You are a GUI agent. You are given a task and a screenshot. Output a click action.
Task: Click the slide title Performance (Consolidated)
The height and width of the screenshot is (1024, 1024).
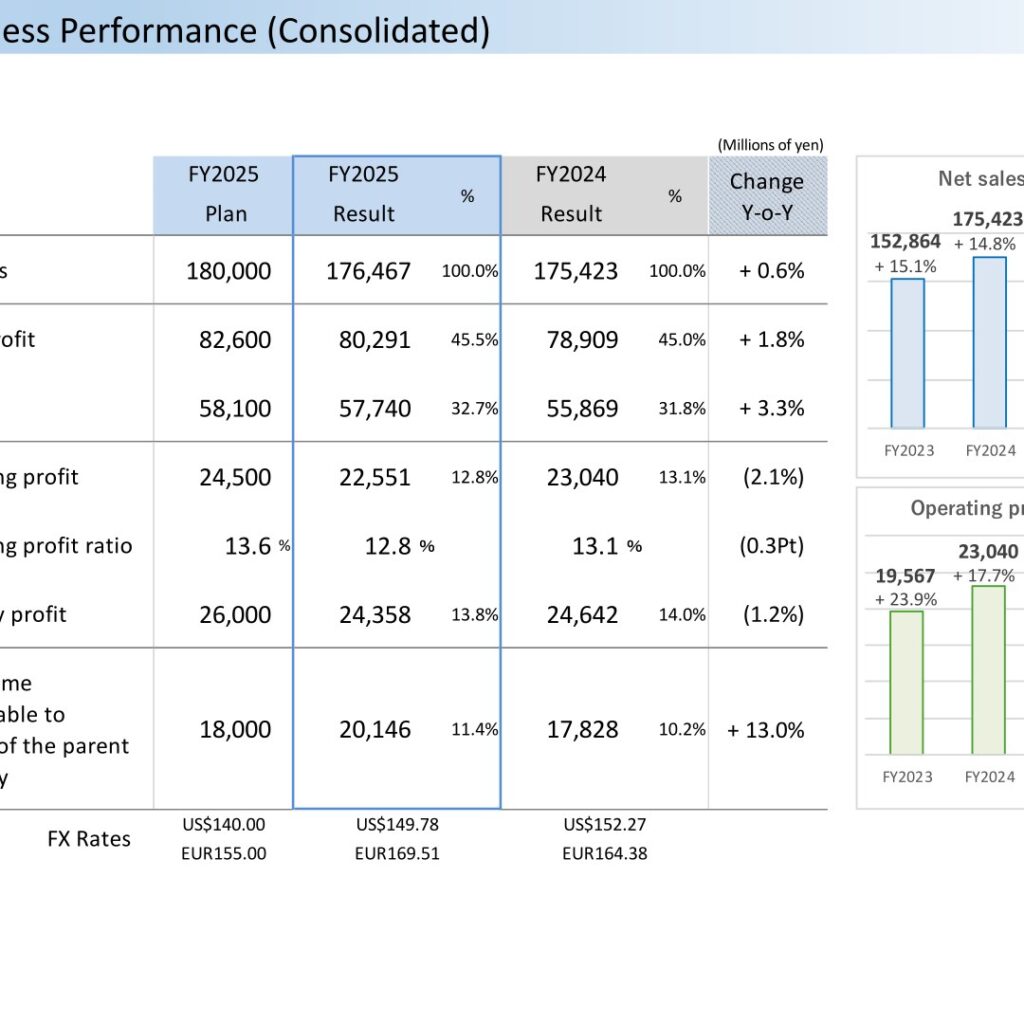tap(275, 31)
